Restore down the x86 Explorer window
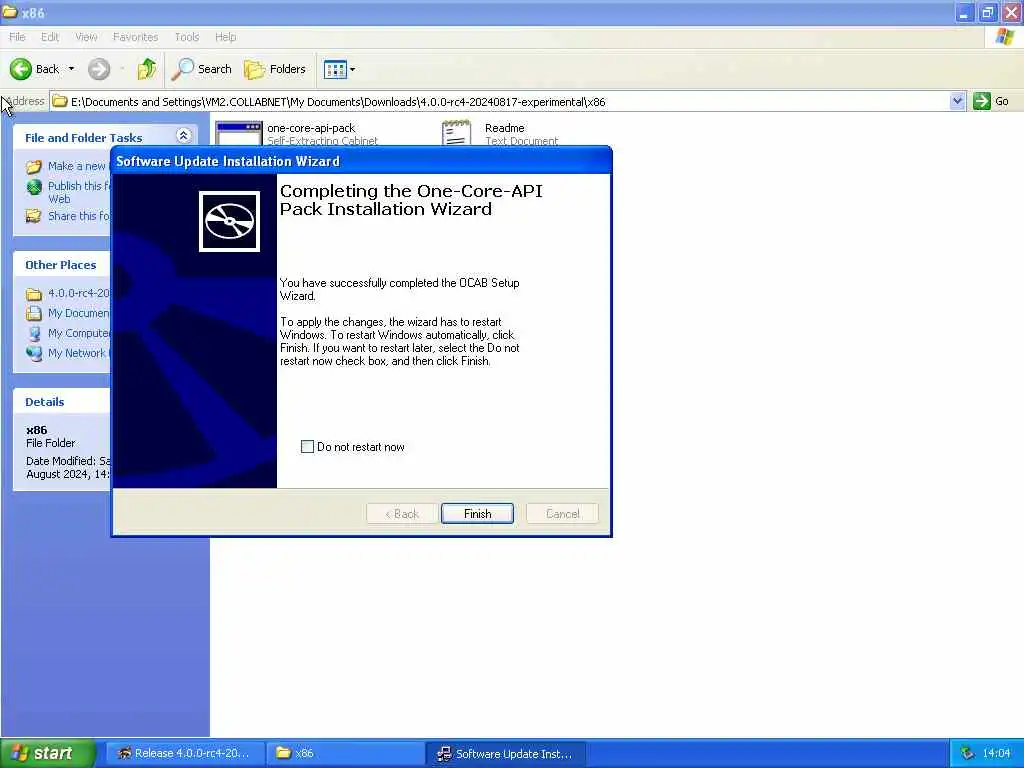 coord(987,12)
